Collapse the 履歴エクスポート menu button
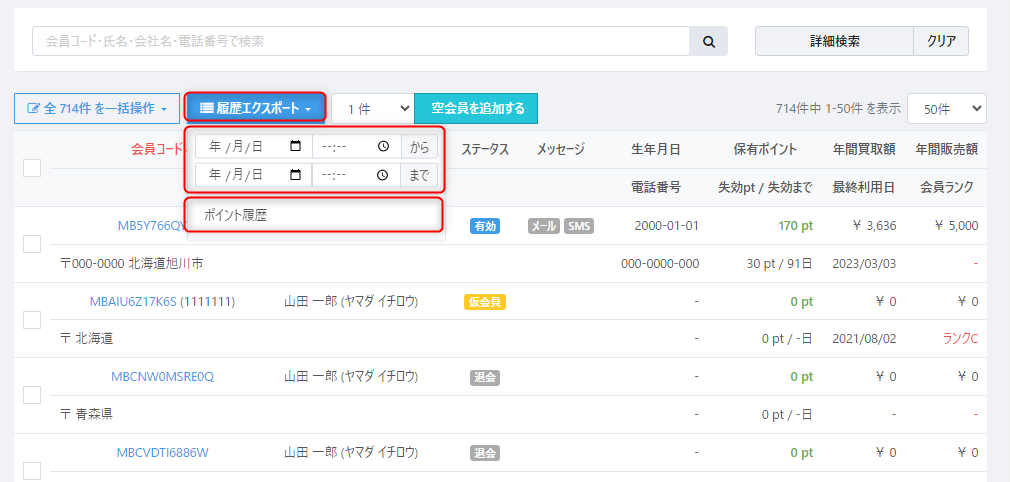 [x=256, y=108]
